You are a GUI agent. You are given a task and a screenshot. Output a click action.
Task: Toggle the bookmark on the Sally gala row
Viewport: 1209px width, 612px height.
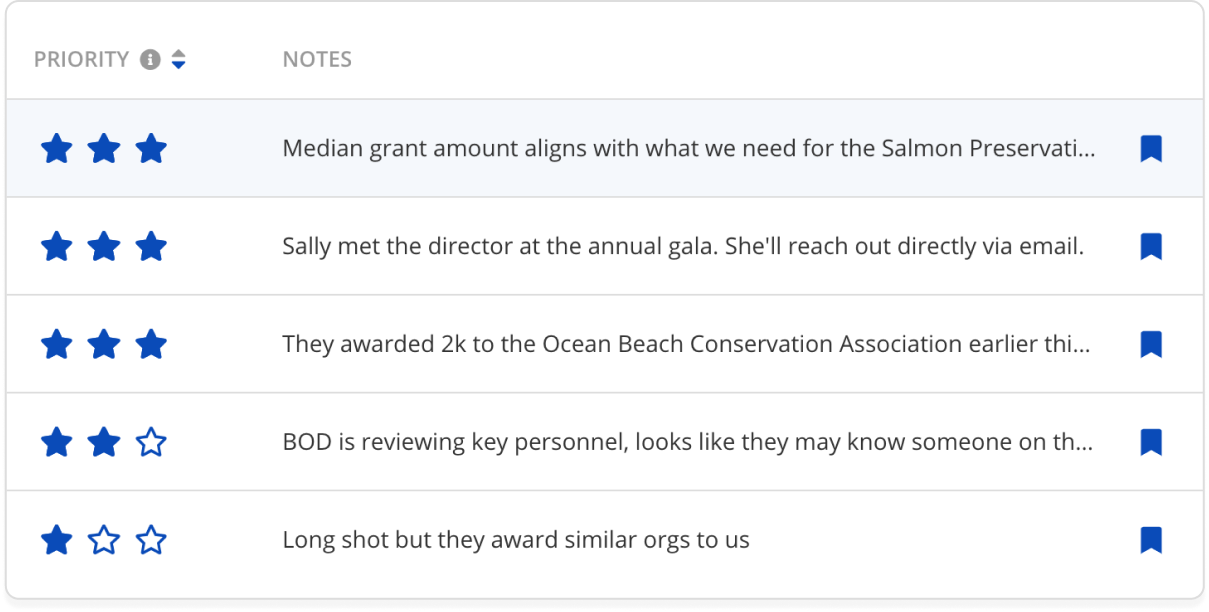click(x=1151, y=247)
